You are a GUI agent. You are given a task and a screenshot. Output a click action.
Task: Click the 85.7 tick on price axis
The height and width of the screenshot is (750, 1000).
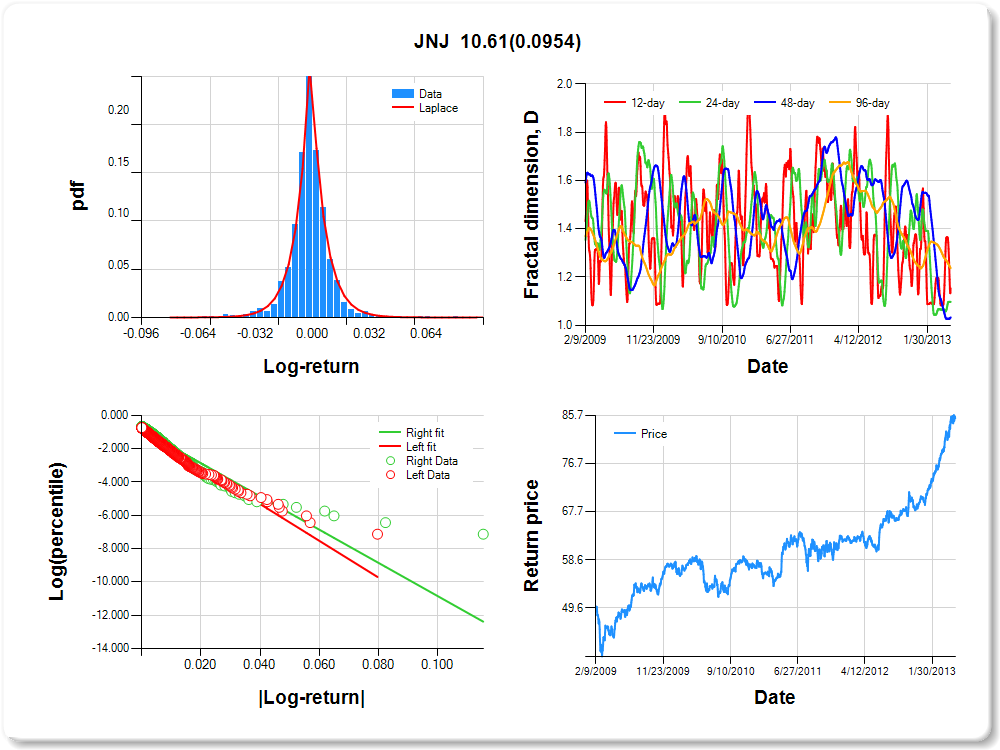[x=573, y=415]
